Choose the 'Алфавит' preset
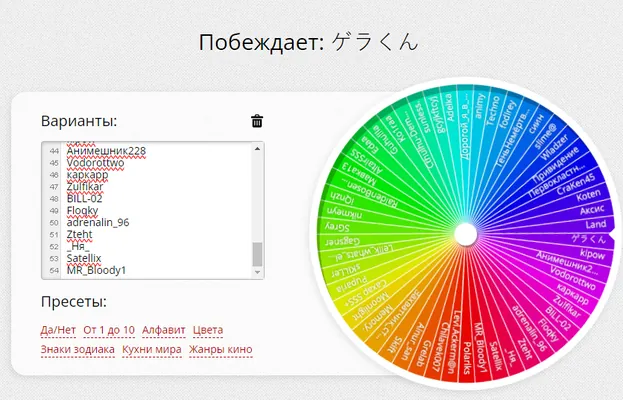623x400 pixels. pyautogui.click(x=164, y=330)
